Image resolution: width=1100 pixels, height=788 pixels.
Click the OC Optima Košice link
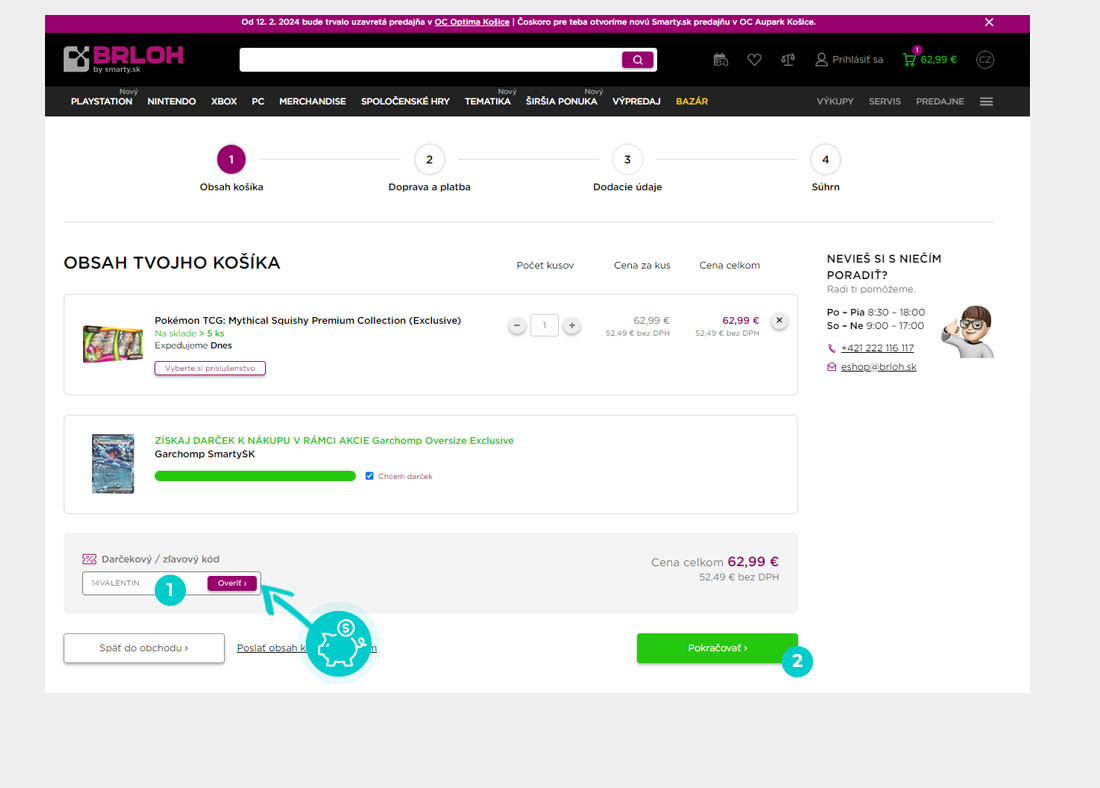pos(472,22)
